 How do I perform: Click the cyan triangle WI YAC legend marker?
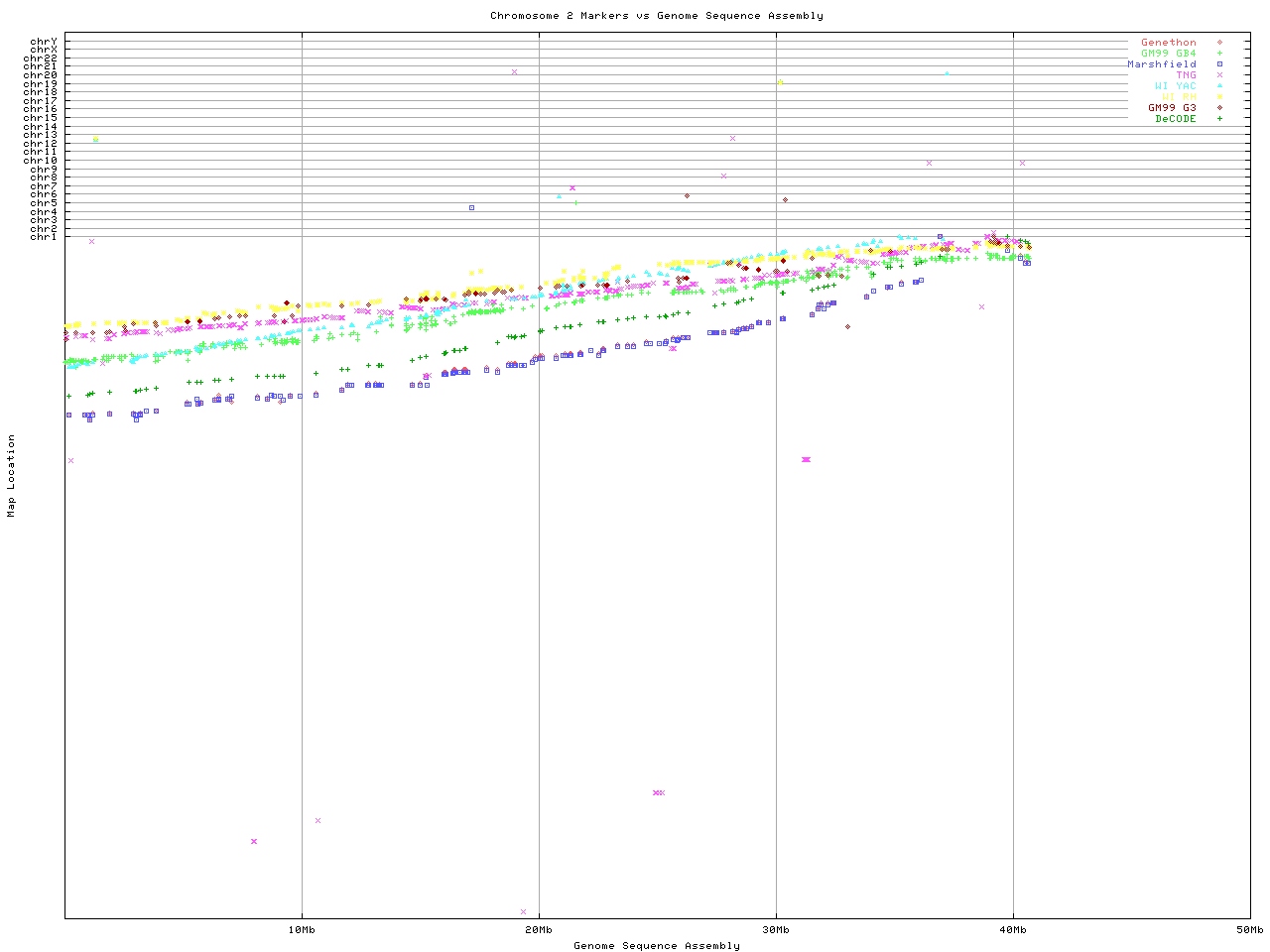pos(1219,86)
